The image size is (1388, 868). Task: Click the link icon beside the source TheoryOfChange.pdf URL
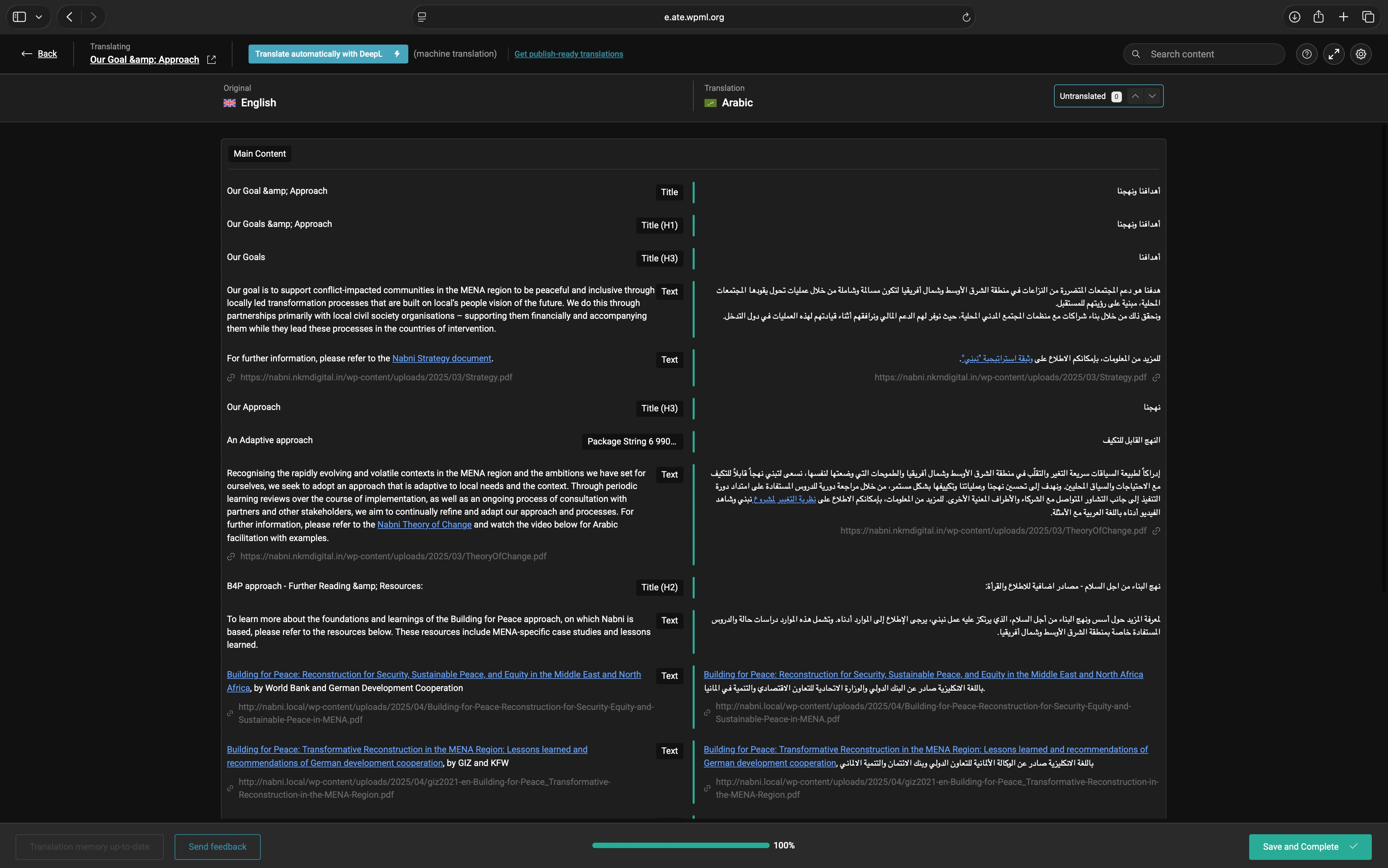[231, 557]
